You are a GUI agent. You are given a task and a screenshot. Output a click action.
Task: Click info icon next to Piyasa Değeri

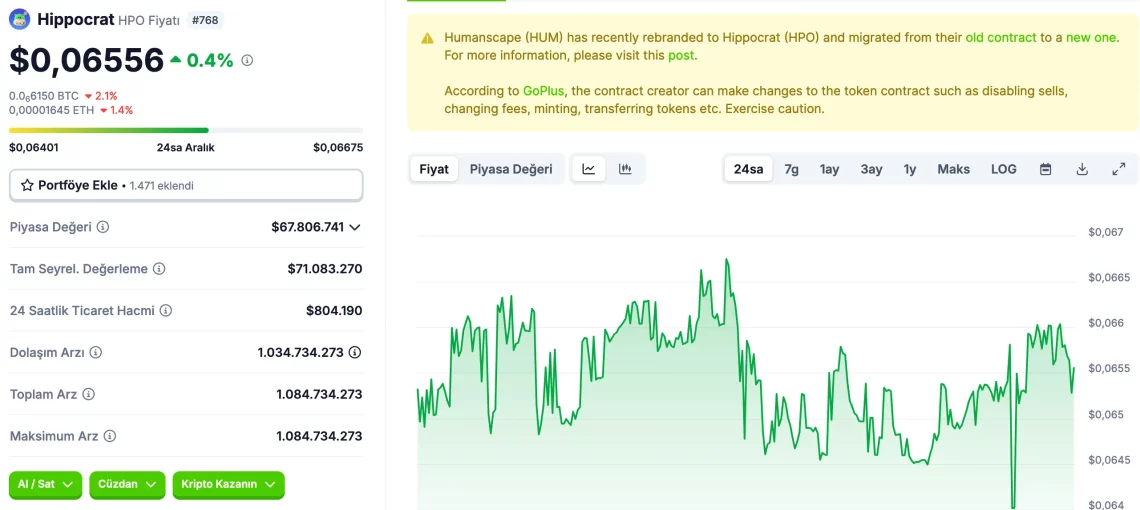coord(103,227)
